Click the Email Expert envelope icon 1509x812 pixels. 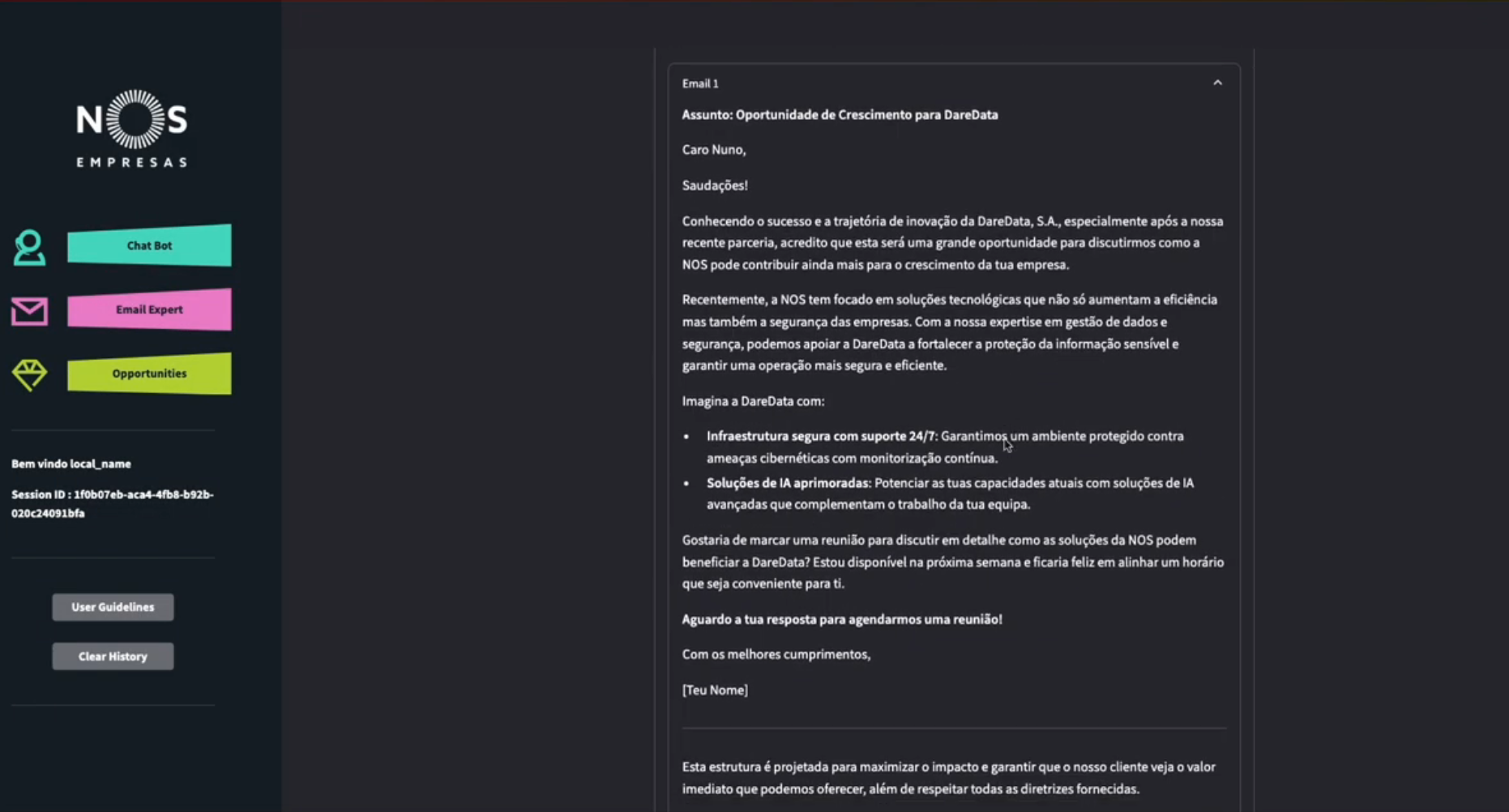(x=29, y=311)
